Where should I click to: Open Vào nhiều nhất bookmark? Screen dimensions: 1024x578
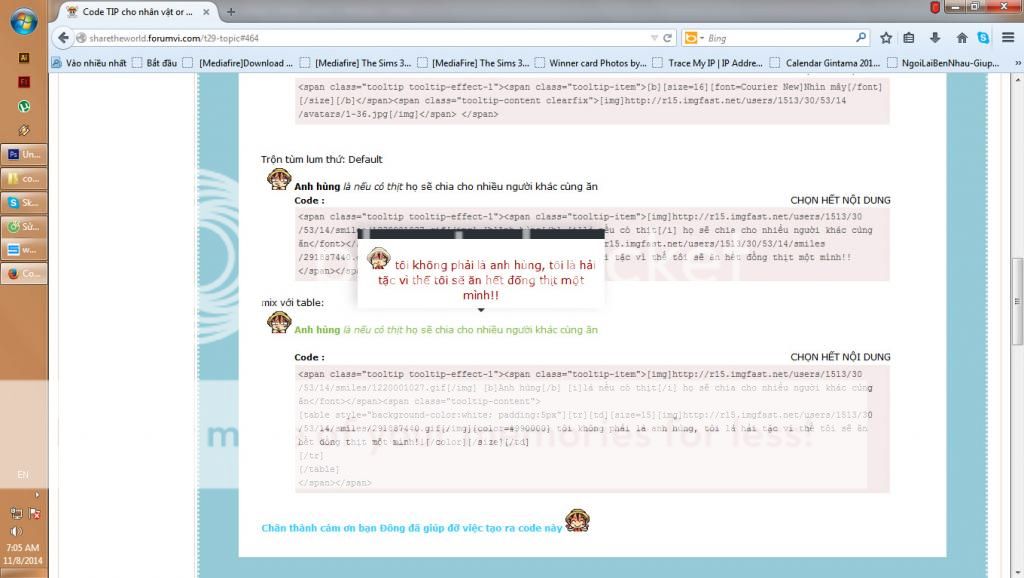(89, 63)
